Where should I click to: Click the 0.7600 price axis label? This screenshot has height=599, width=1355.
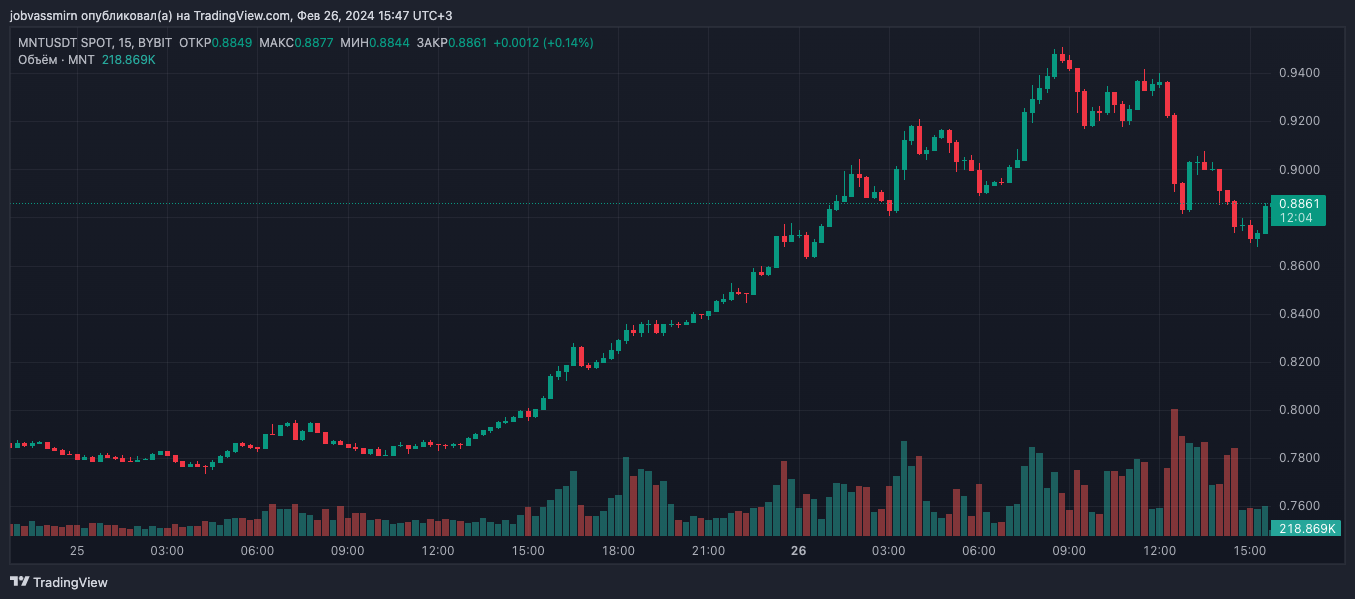click(1298, 506)
